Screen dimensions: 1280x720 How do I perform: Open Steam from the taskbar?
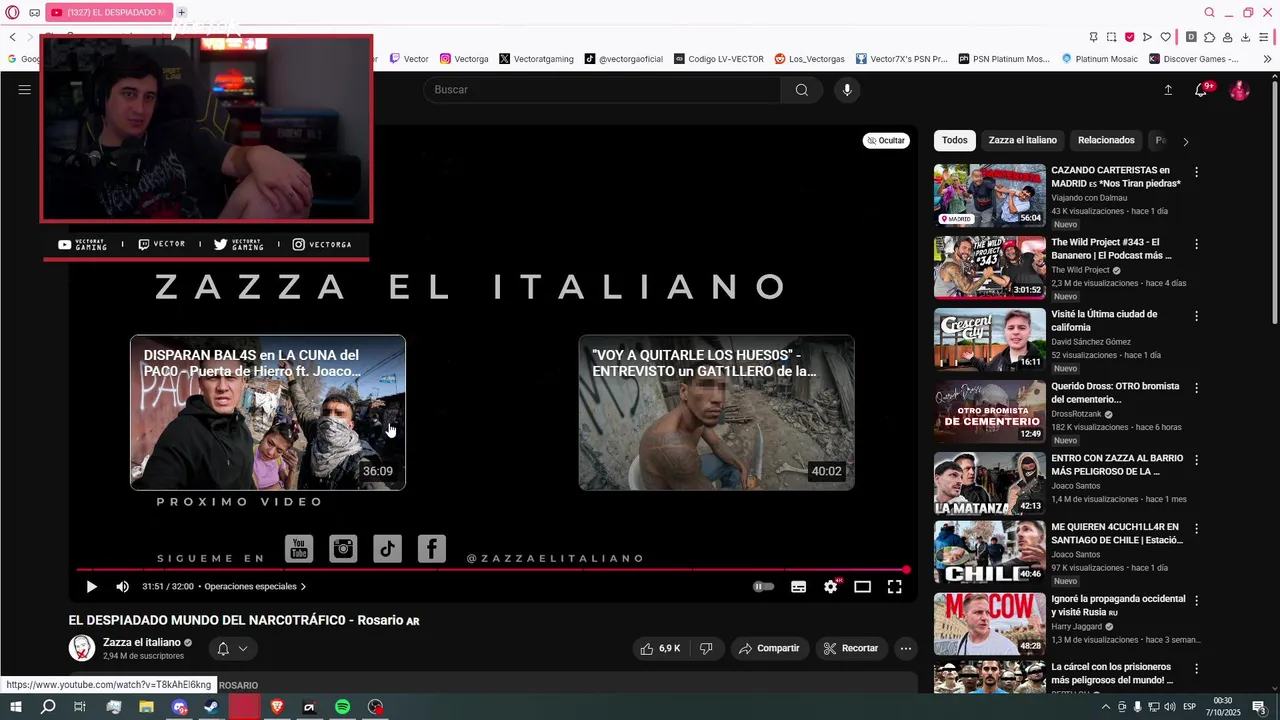pyautogui.click(x=211, y=707)
